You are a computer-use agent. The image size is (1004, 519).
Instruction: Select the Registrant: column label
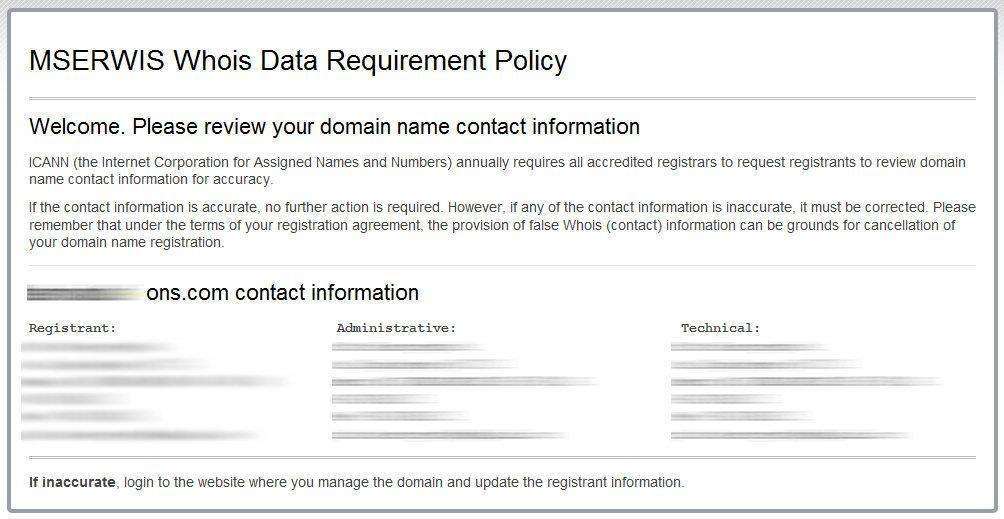point(72,328)
